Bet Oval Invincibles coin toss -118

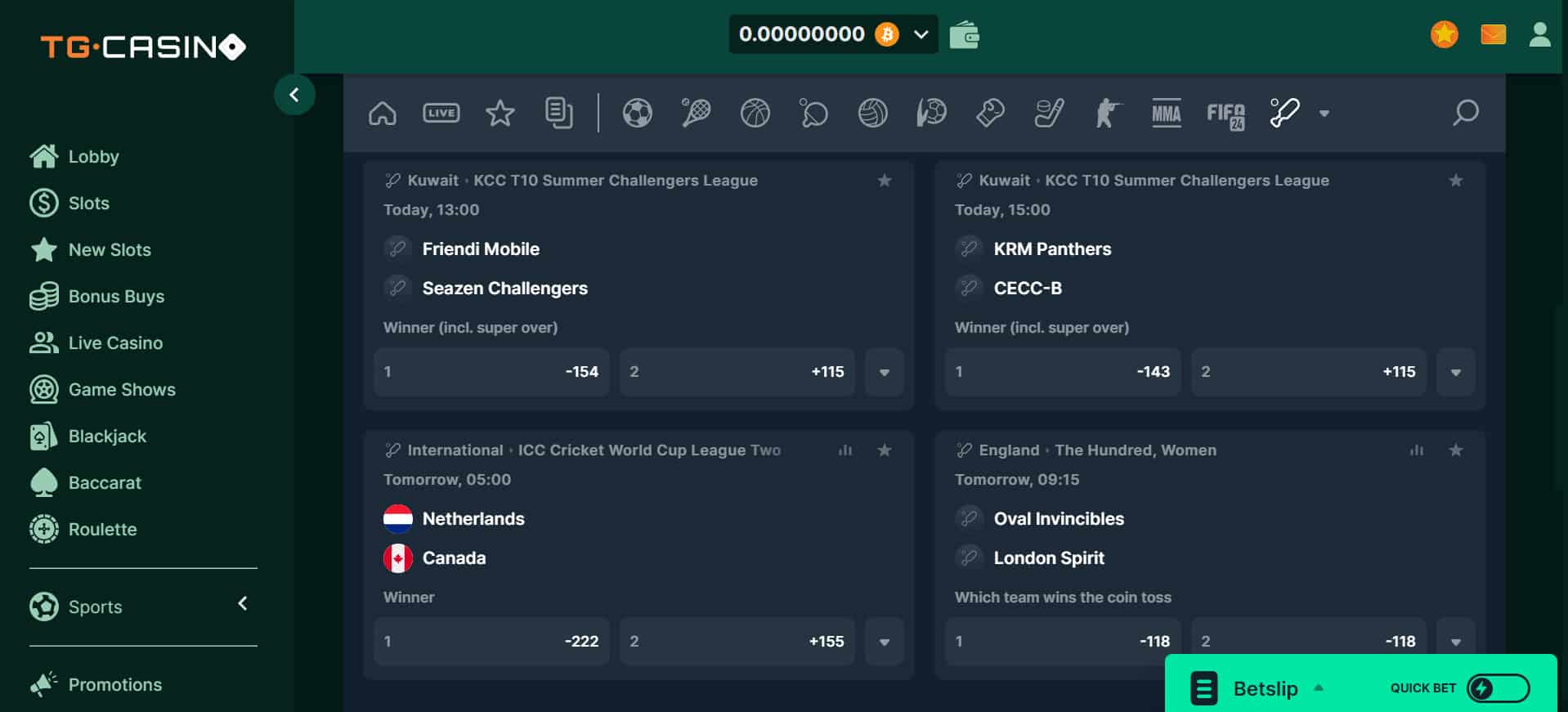[1063, 642]
